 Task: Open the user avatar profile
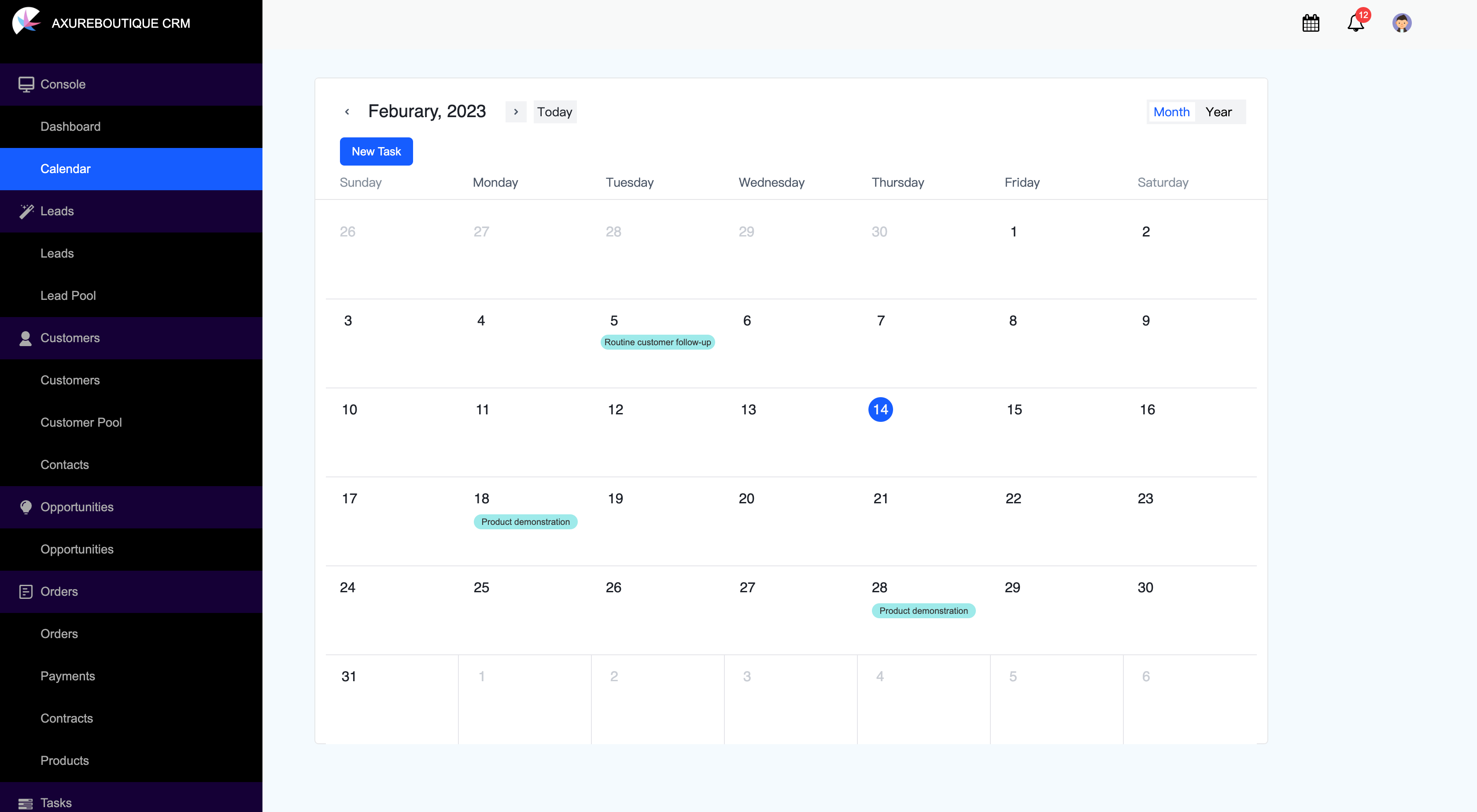[x=1401, y=23]
